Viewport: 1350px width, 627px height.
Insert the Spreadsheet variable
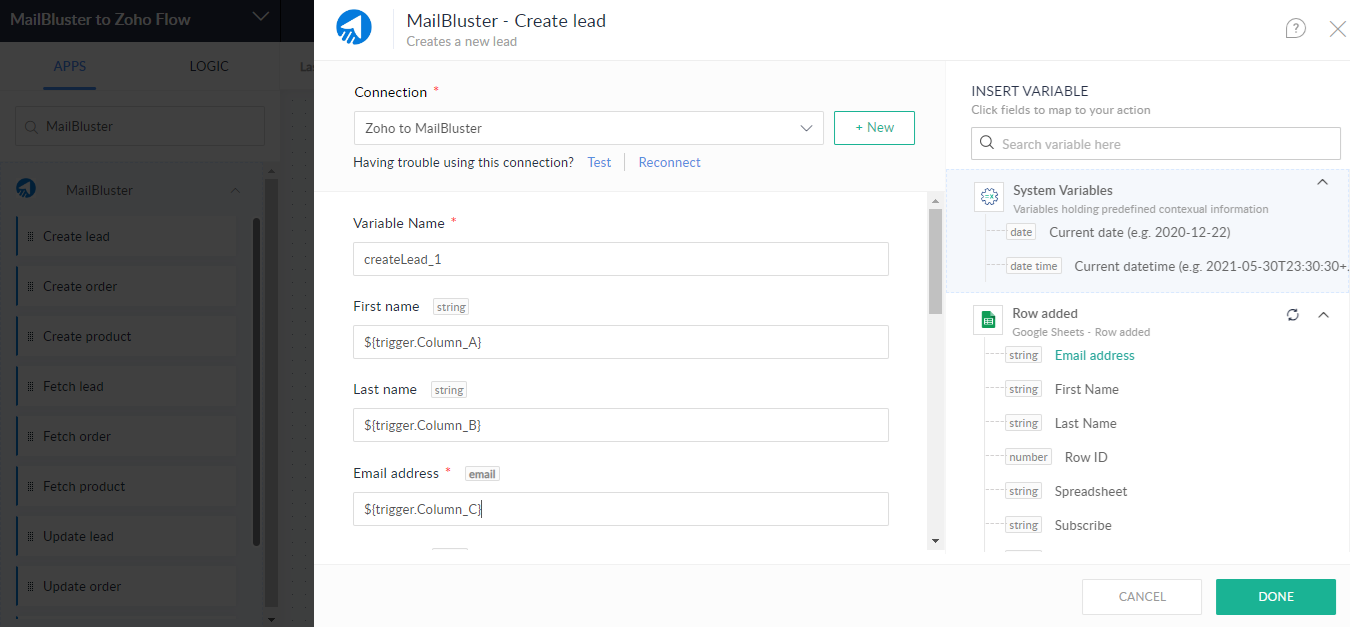pos(1091,491)
